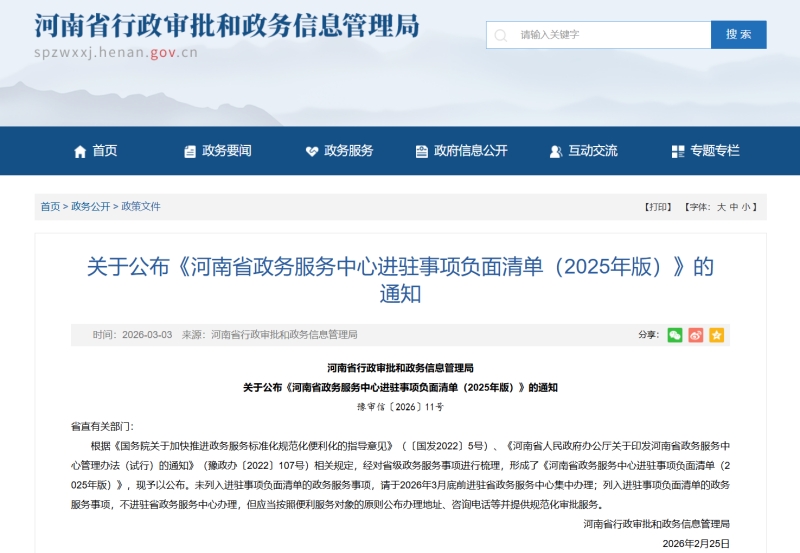800x553 pixels.
Task: Share article via WeChat icon
Action: point(675,335)
